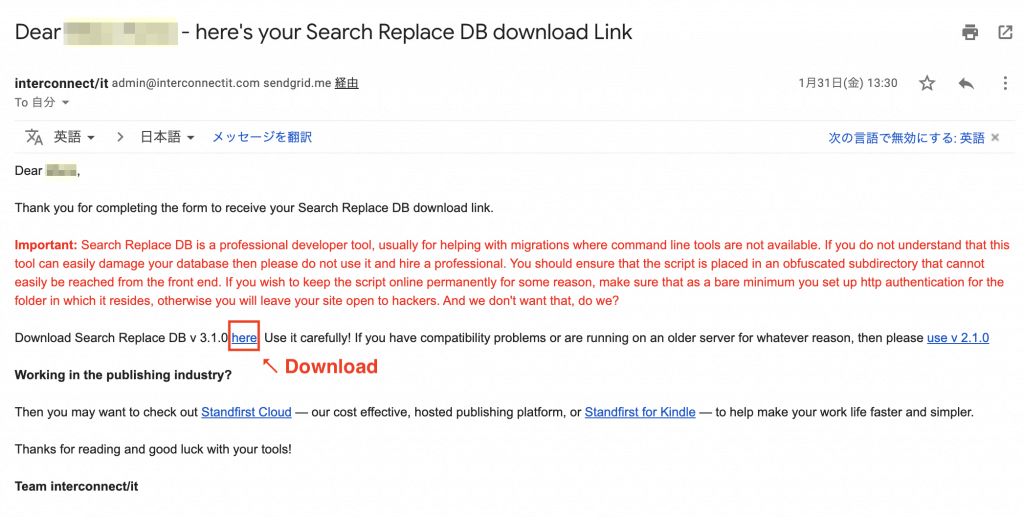Star the interconnect/it message
Viewport: 1024px width, 518px height.
(x=927, y=83)
